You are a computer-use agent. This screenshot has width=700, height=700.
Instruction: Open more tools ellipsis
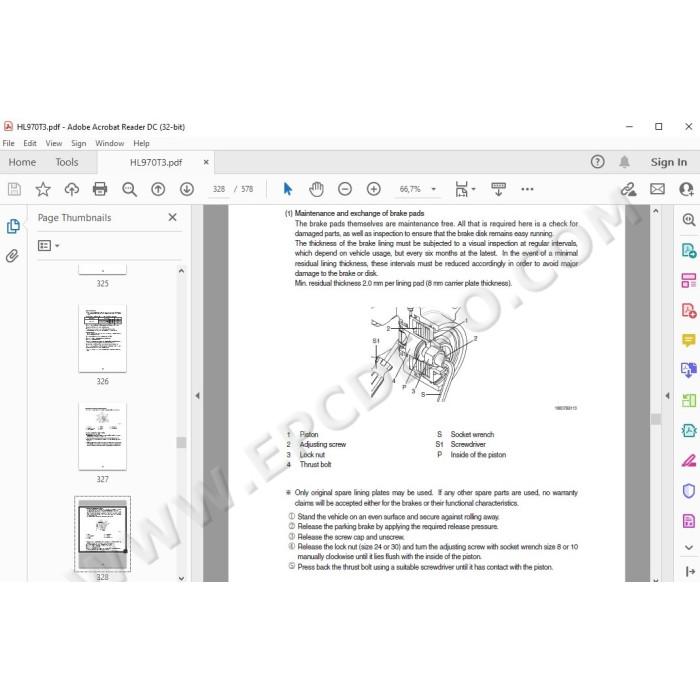(x=527, y=189)
